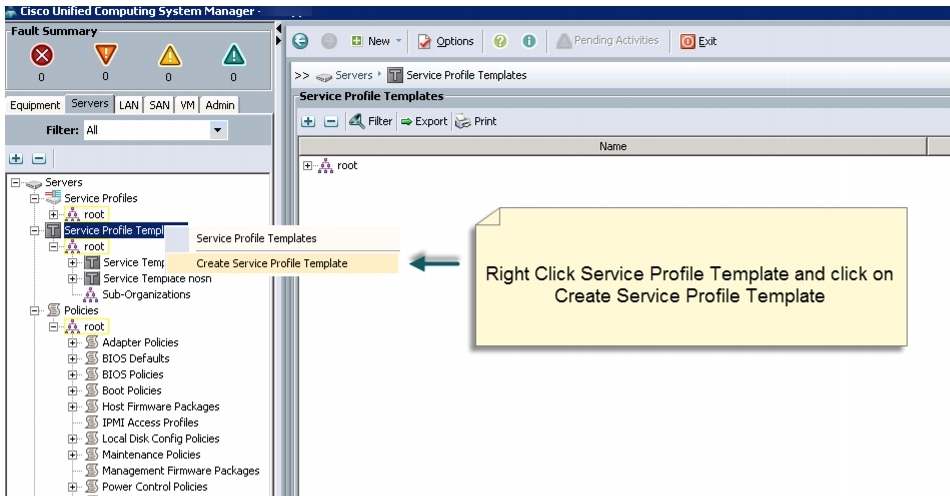Click the greyed forward navigation button

click(329, 41)
